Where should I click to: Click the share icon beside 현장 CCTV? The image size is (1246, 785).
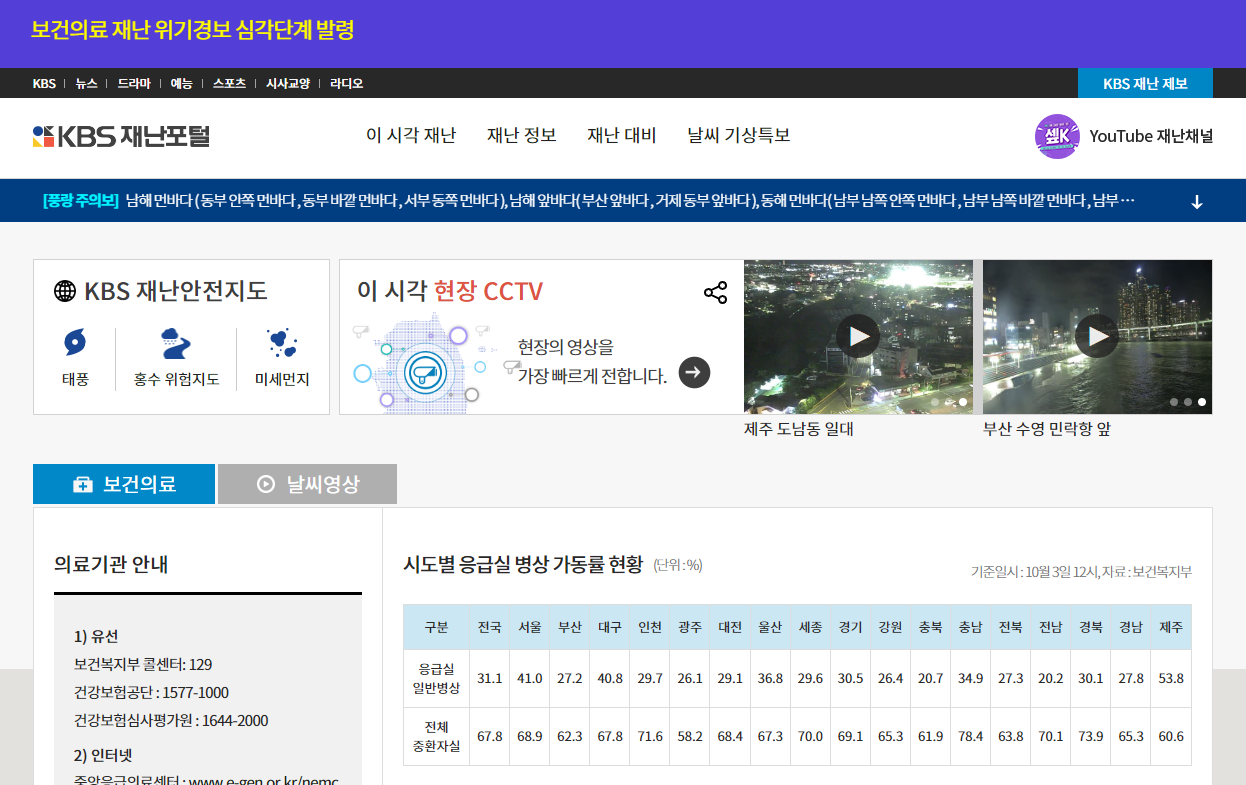click(x=715, y=292)
